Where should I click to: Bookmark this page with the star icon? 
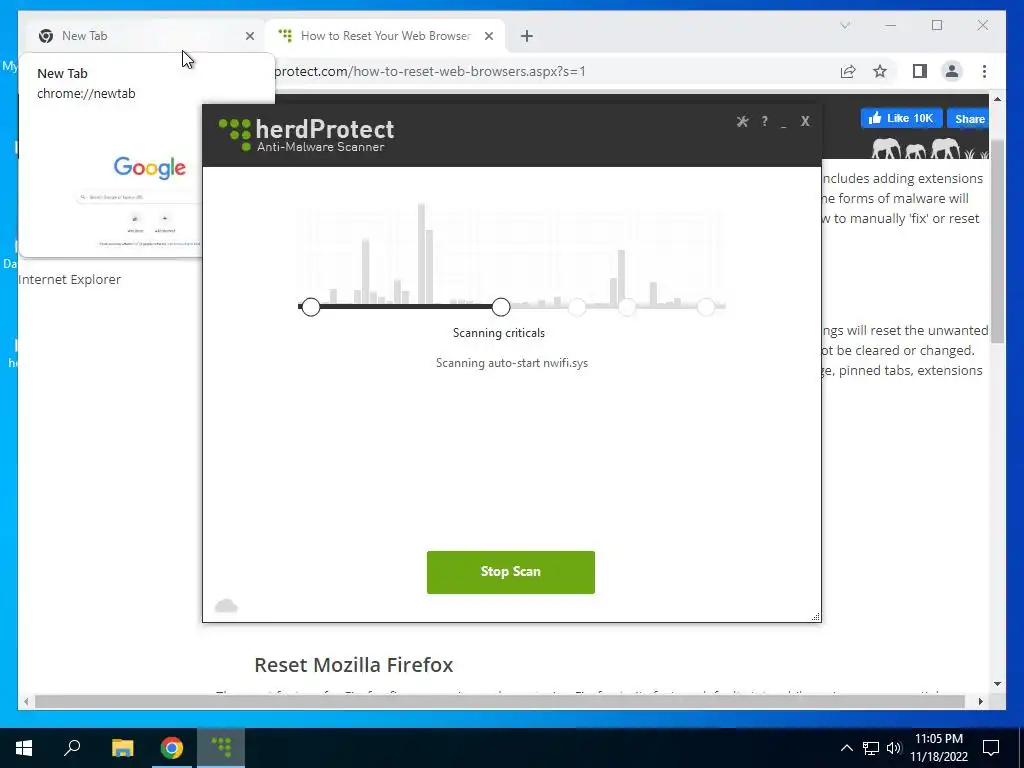[x=880, y=71]
